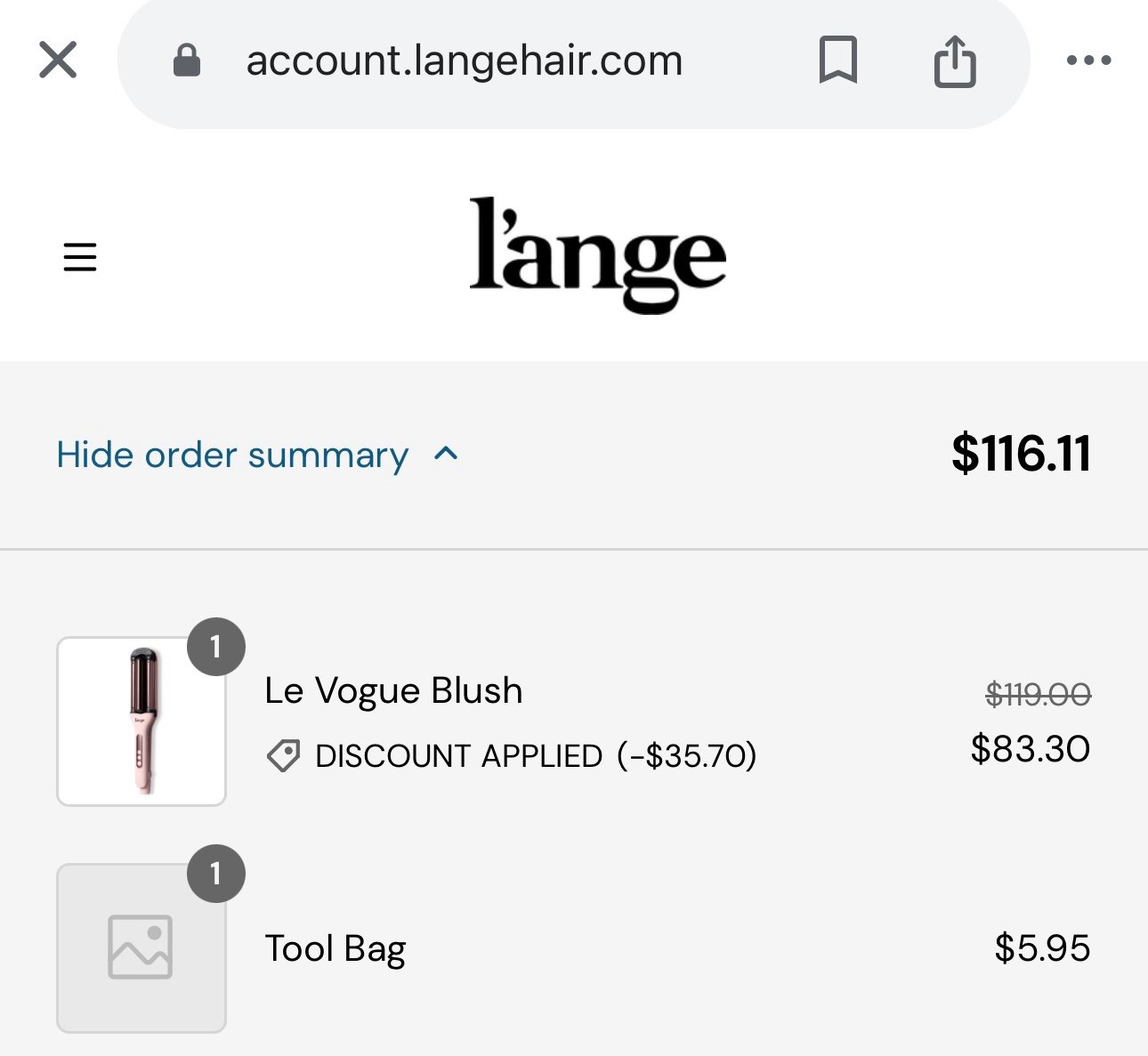Tap the $116.11 order total
The height and width of the screenshot is (1056, 1148).
pos(1021,454)
